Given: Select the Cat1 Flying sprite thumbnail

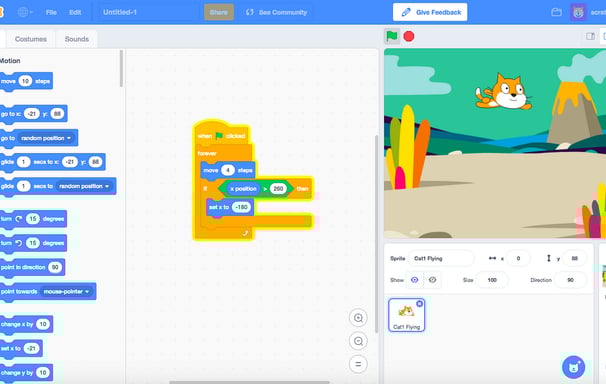Looking at the screenshot, I should [406, 315].
